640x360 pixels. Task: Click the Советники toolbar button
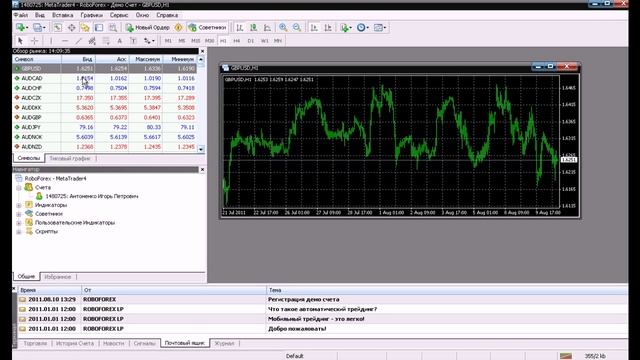point(207,27)
